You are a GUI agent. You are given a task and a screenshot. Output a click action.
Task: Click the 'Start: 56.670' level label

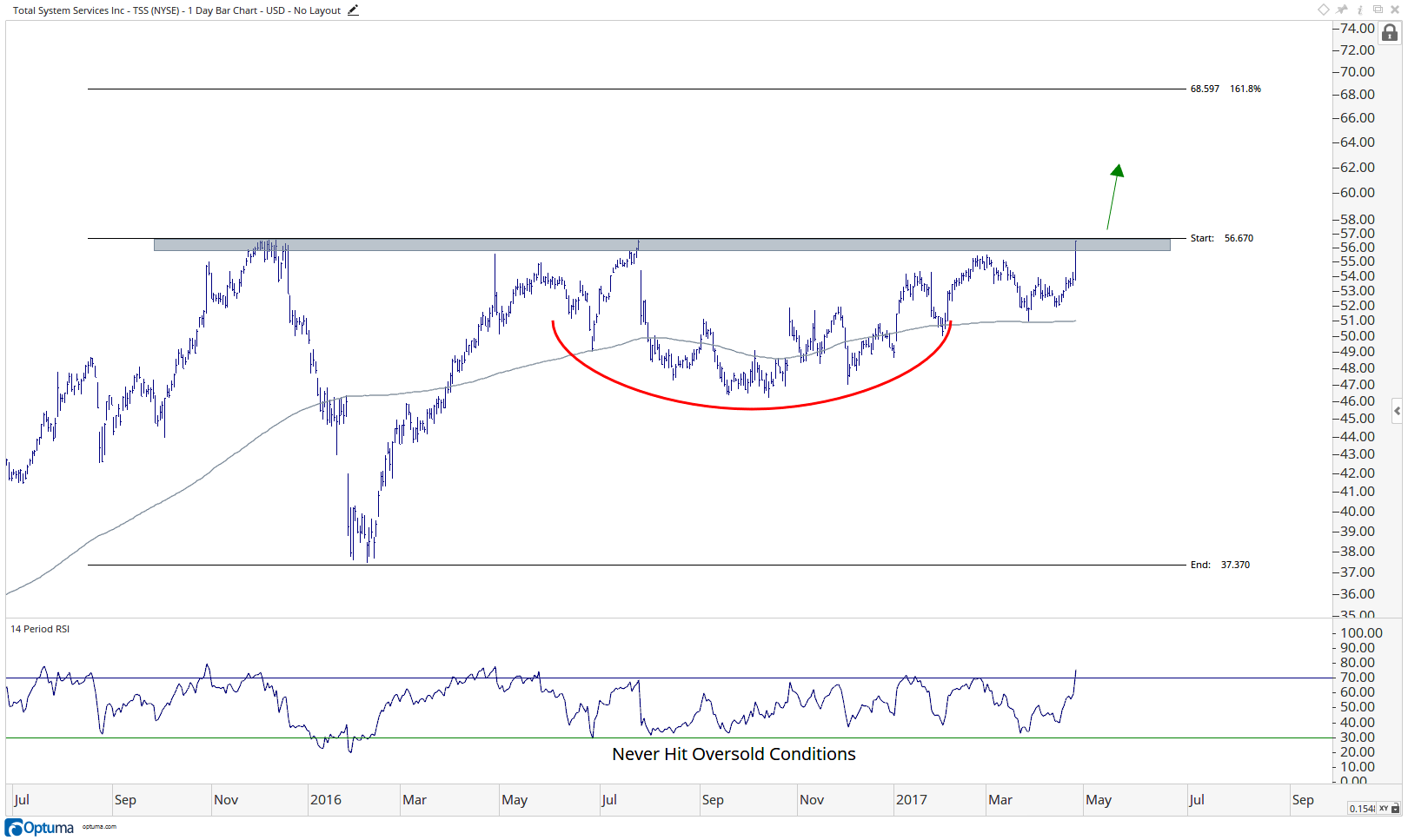point(1222,238)
